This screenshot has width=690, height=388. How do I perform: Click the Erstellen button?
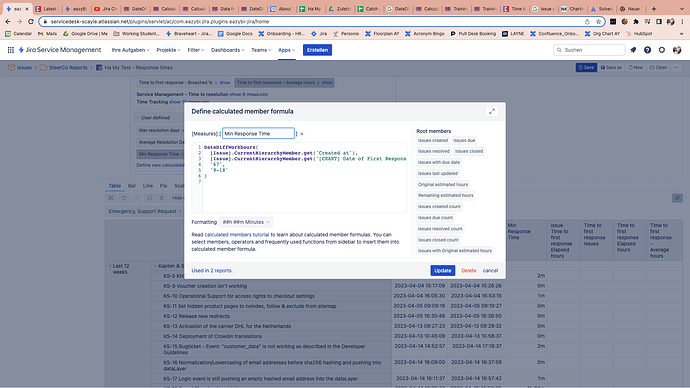[x=317, y=50]
